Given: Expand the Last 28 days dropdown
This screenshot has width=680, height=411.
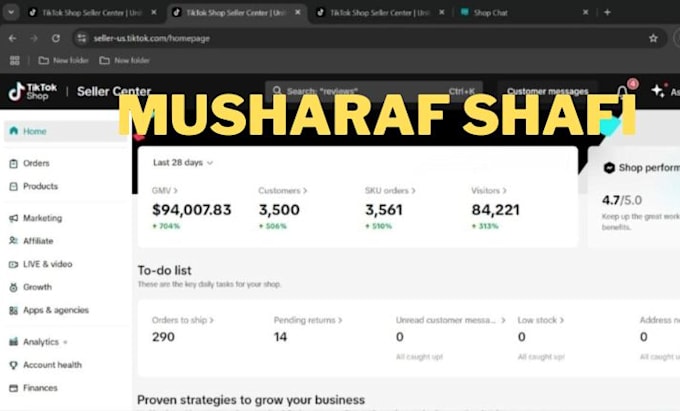Looking at the screenshot, I should point(183,163).
